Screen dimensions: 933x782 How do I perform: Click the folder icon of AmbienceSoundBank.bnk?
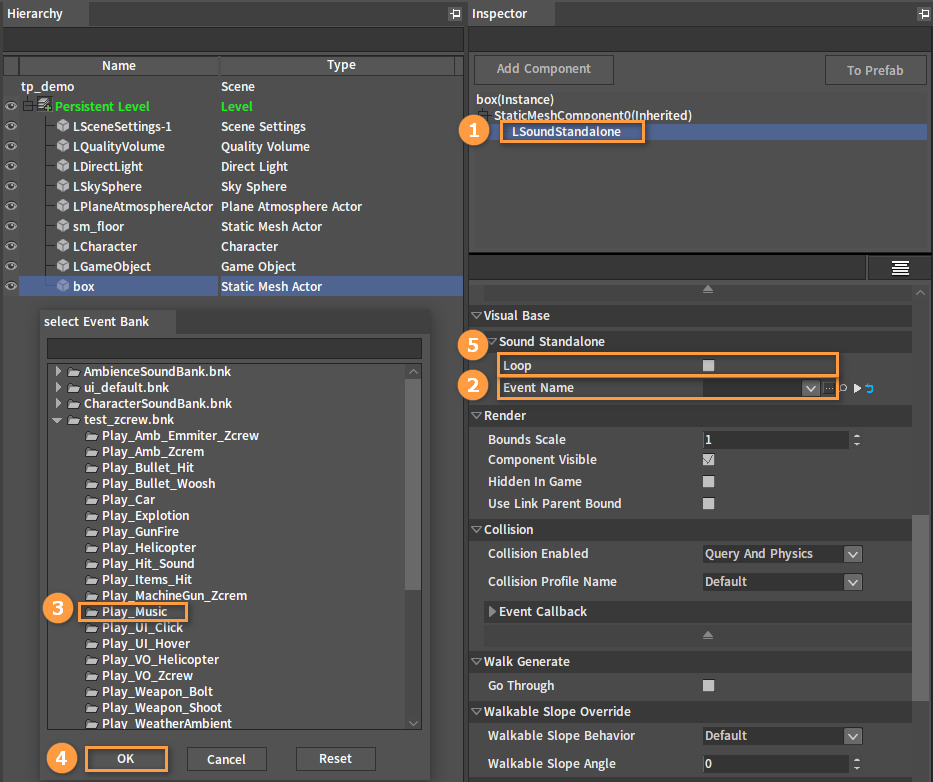click(74, 372)
